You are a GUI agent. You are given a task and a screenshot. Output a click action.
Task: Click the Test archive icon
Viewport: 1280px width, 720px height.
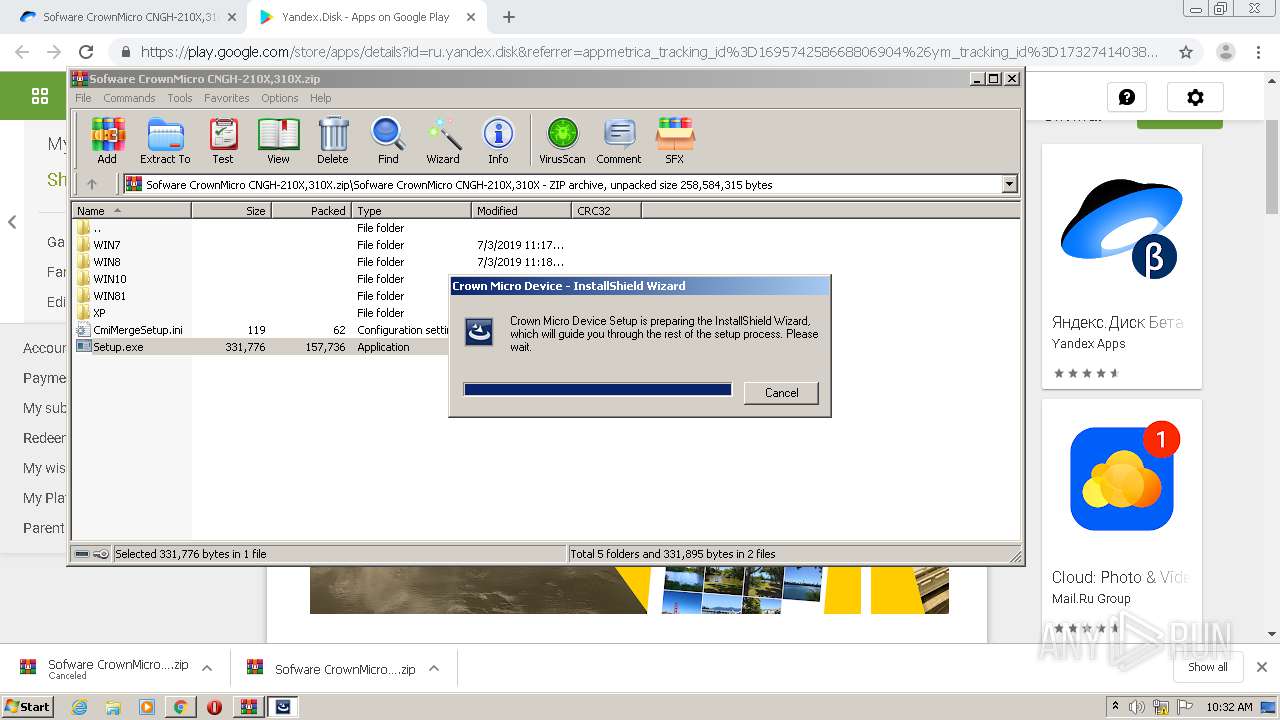pyautogui.click(x=223, y=140)
